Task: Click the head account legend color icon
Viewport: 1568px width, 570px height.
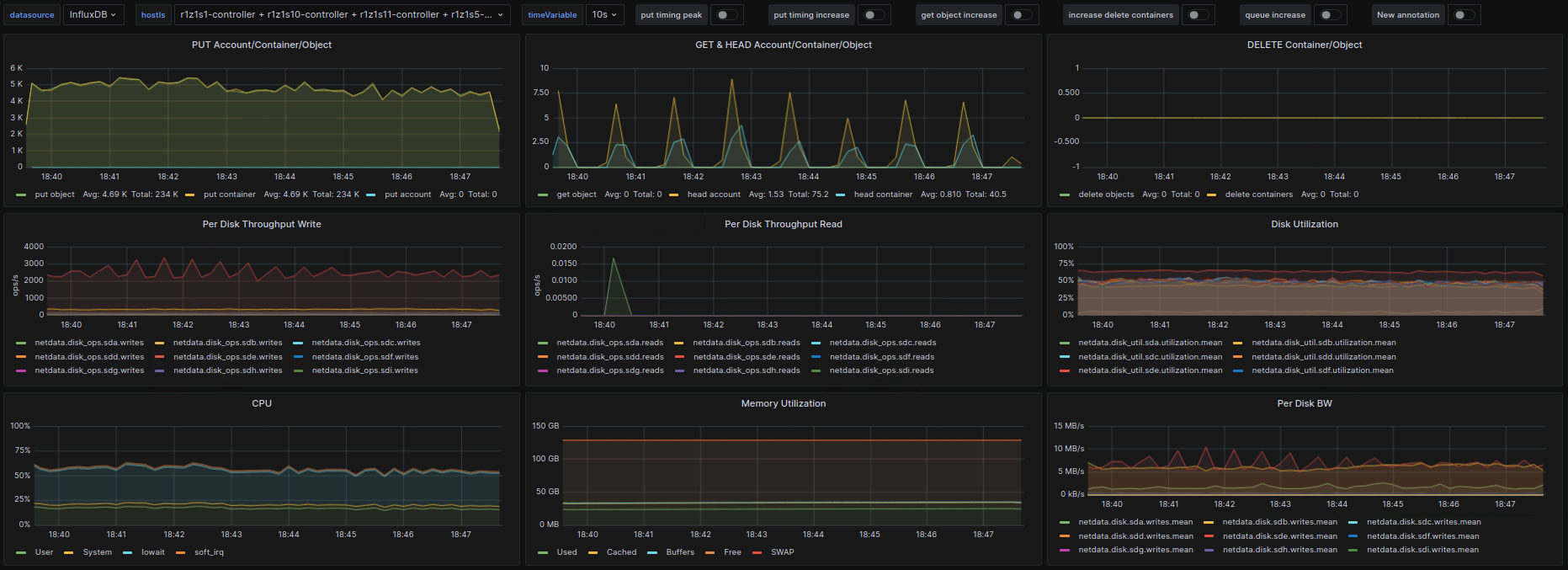Action: point(674,194)
